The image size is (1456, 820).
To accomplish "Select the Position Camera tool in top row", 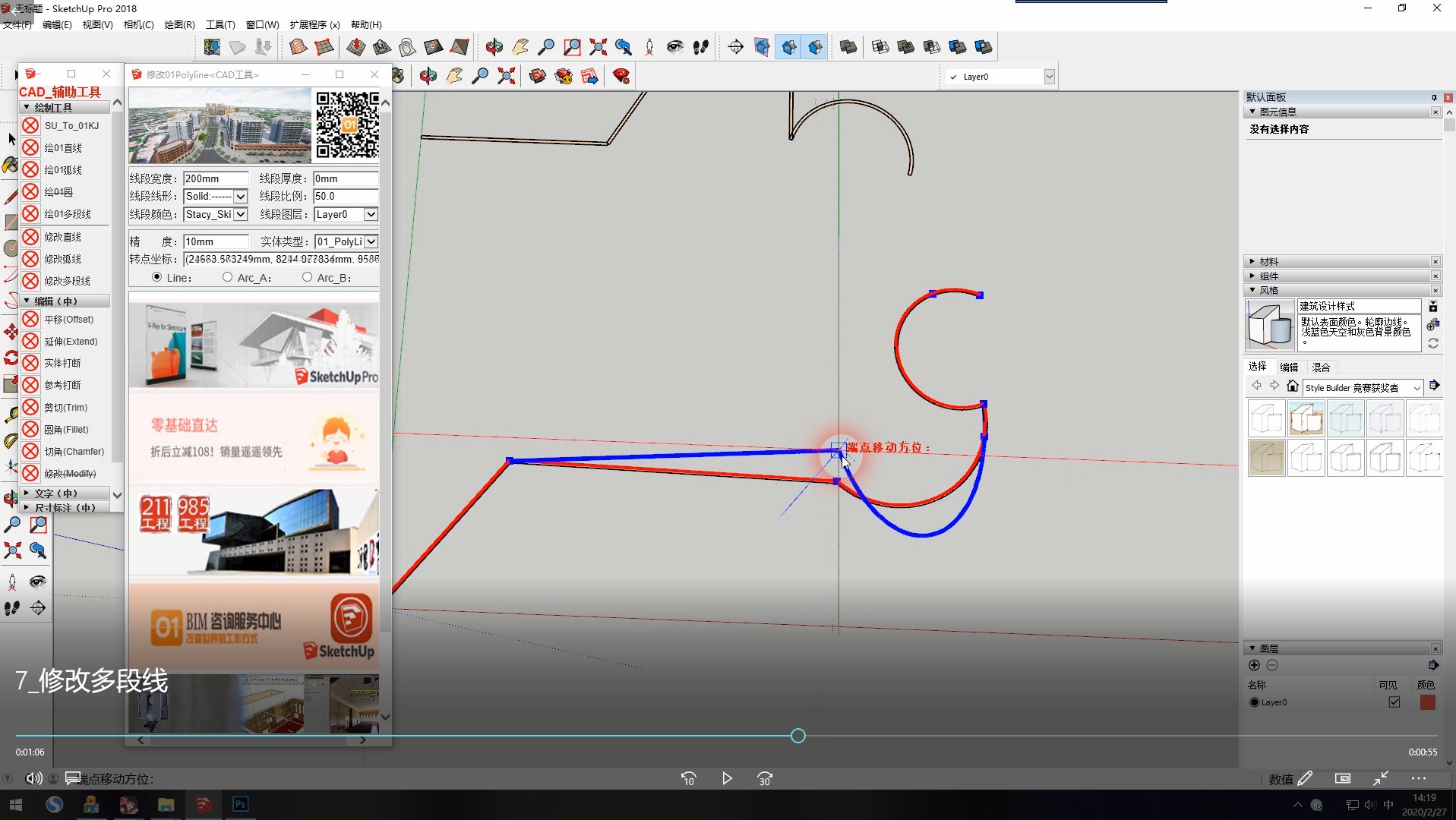I will coord(649,47).
